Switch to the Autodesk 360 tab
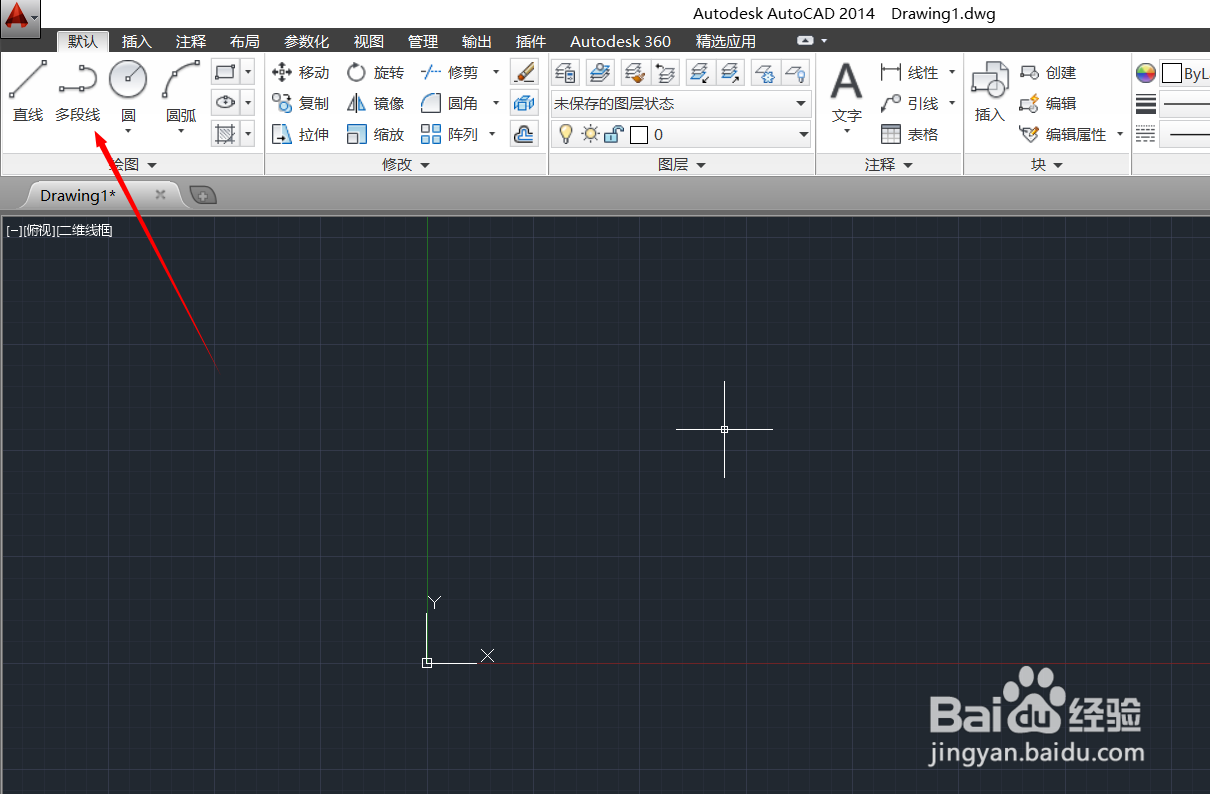 pos(620,41)
